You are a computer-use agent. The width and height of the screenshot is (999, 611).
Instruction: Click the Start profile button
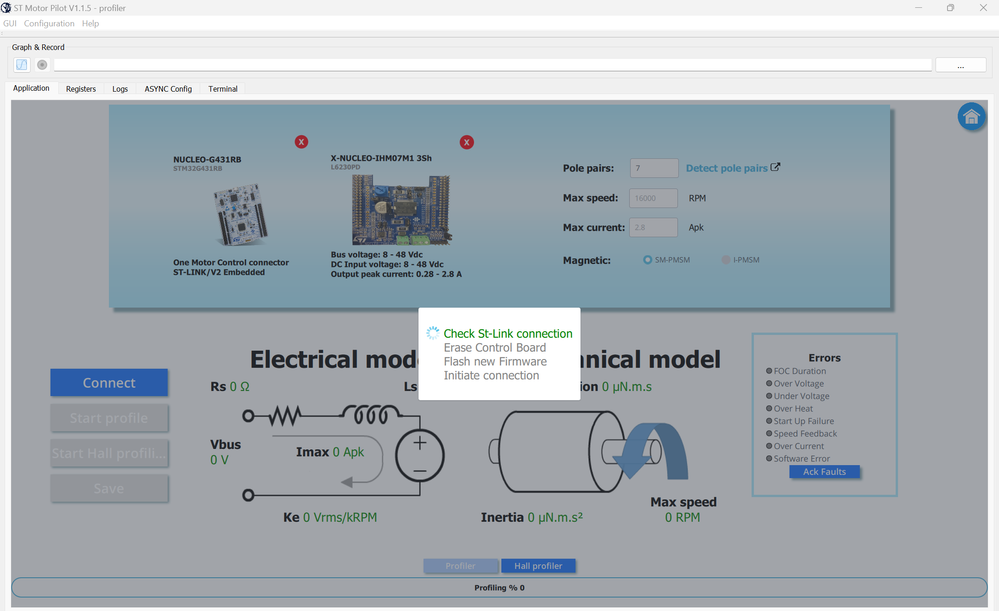pos(109,418)
